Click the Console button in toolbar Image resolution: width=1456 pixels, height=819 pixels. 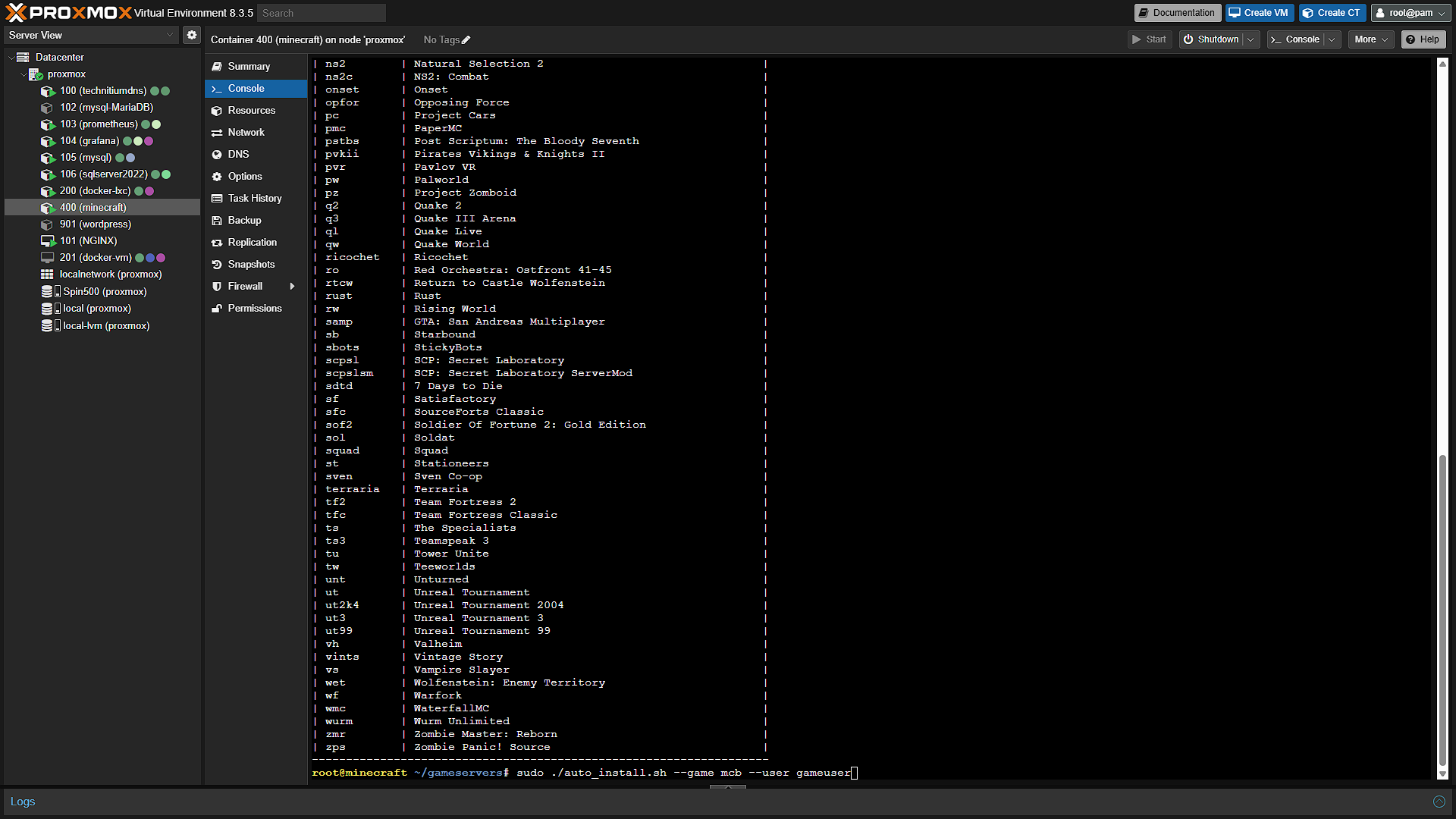(1296, 39)
